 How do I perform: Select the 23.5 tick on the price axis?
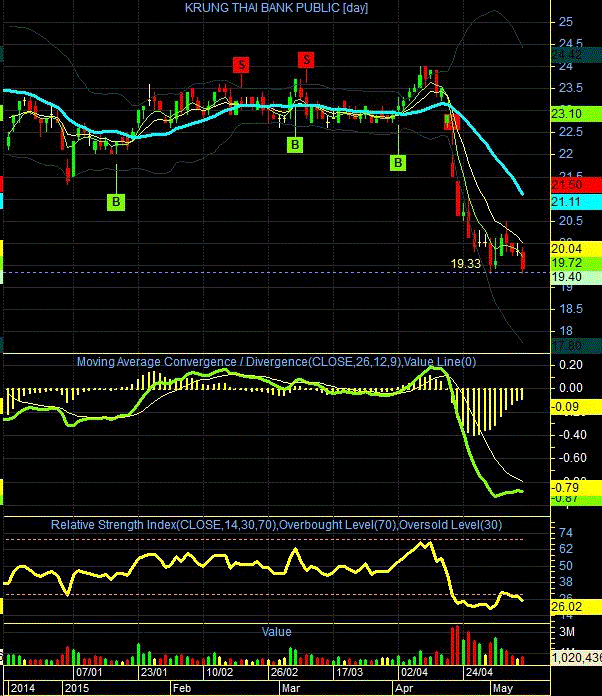coord(571,88)
